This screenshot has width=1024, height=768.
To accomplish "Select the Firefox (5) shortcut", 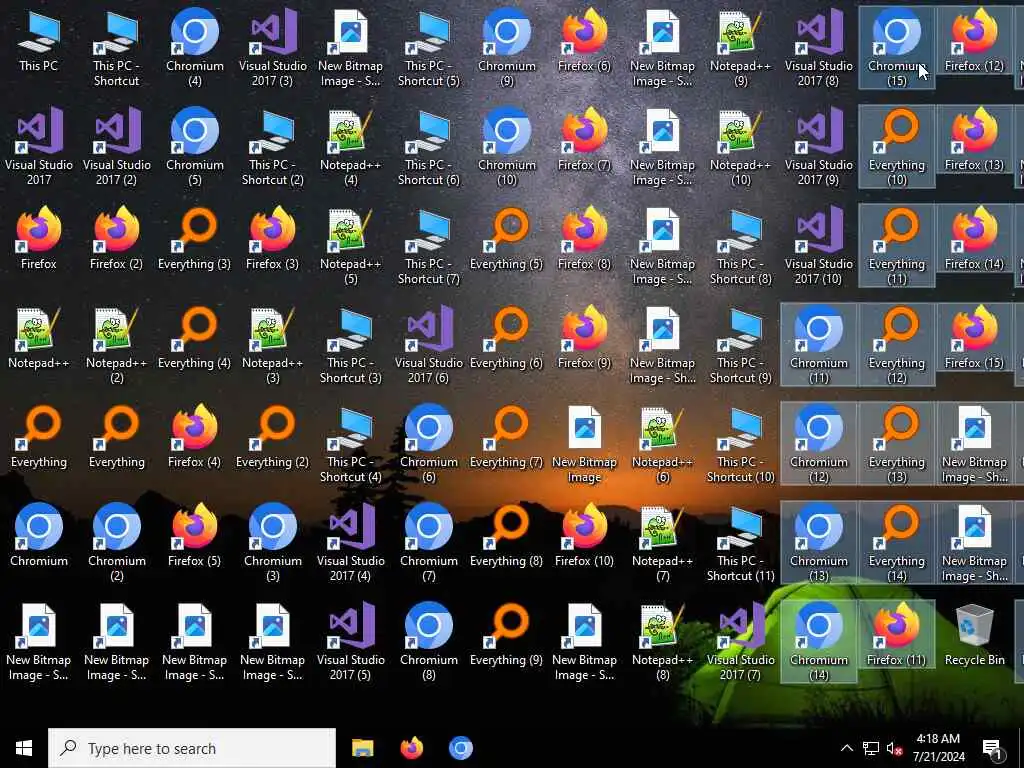I will coord(195,536).
